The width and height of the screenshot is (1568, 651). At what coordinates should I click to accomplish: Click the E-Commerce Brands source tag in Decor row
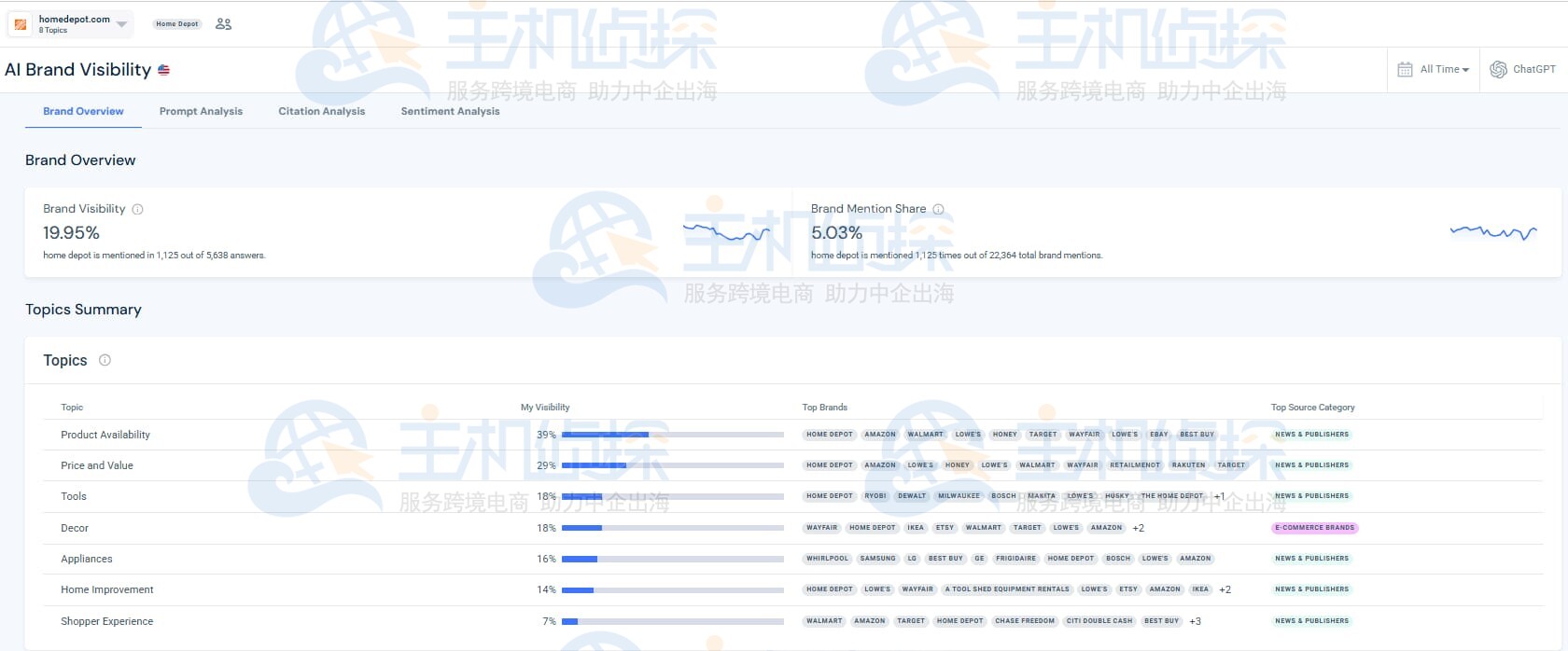coord(1314,528)
